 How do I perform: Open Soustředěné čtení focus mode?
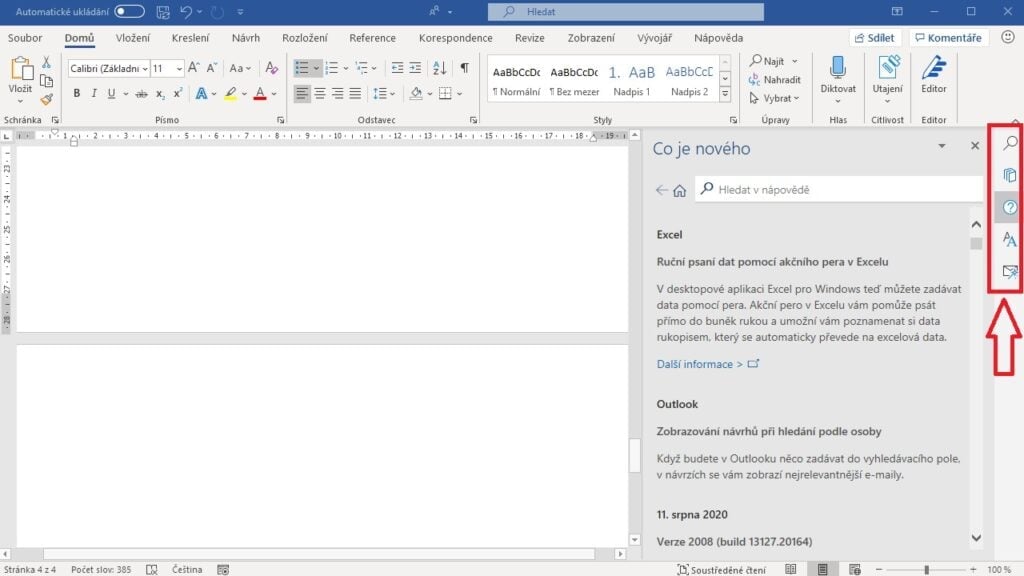tap(721, 569)
